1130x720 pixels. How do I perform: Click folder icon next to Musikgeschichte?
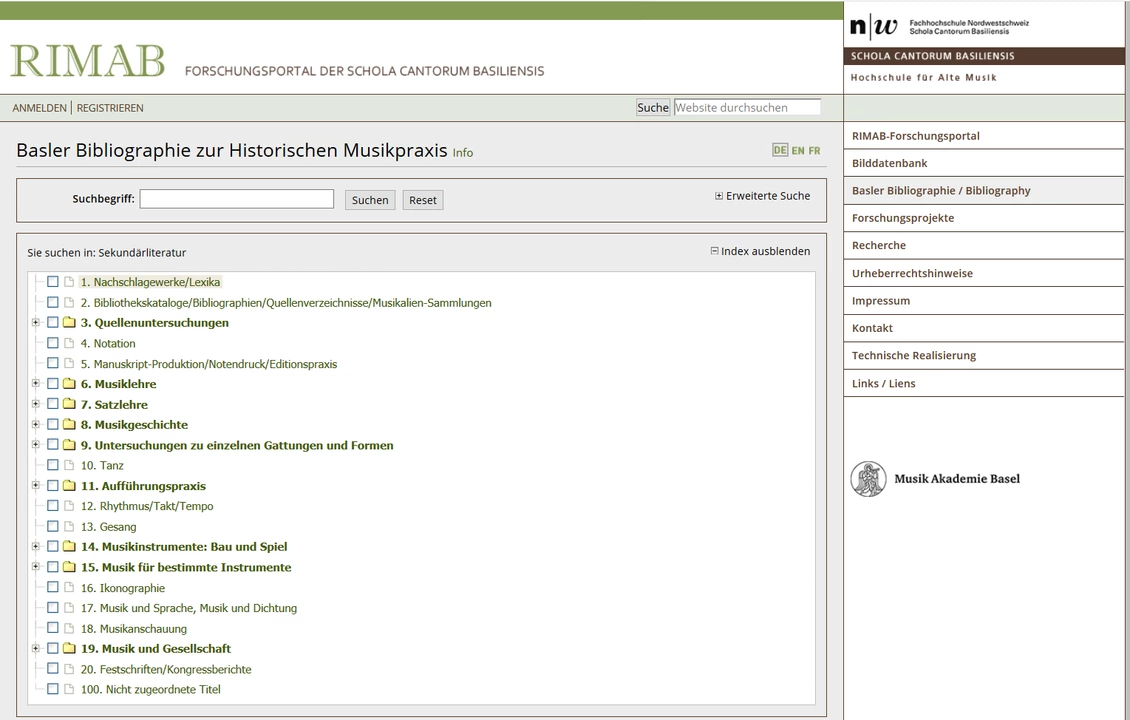[x=69, y=425]
